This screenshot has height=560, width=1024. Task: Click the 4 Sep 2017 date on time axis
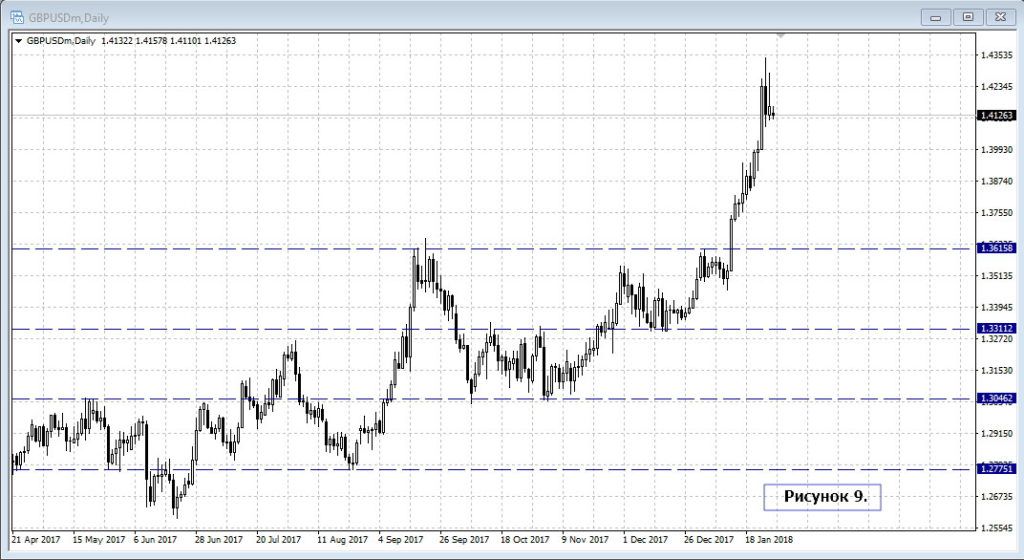point(400,540)
